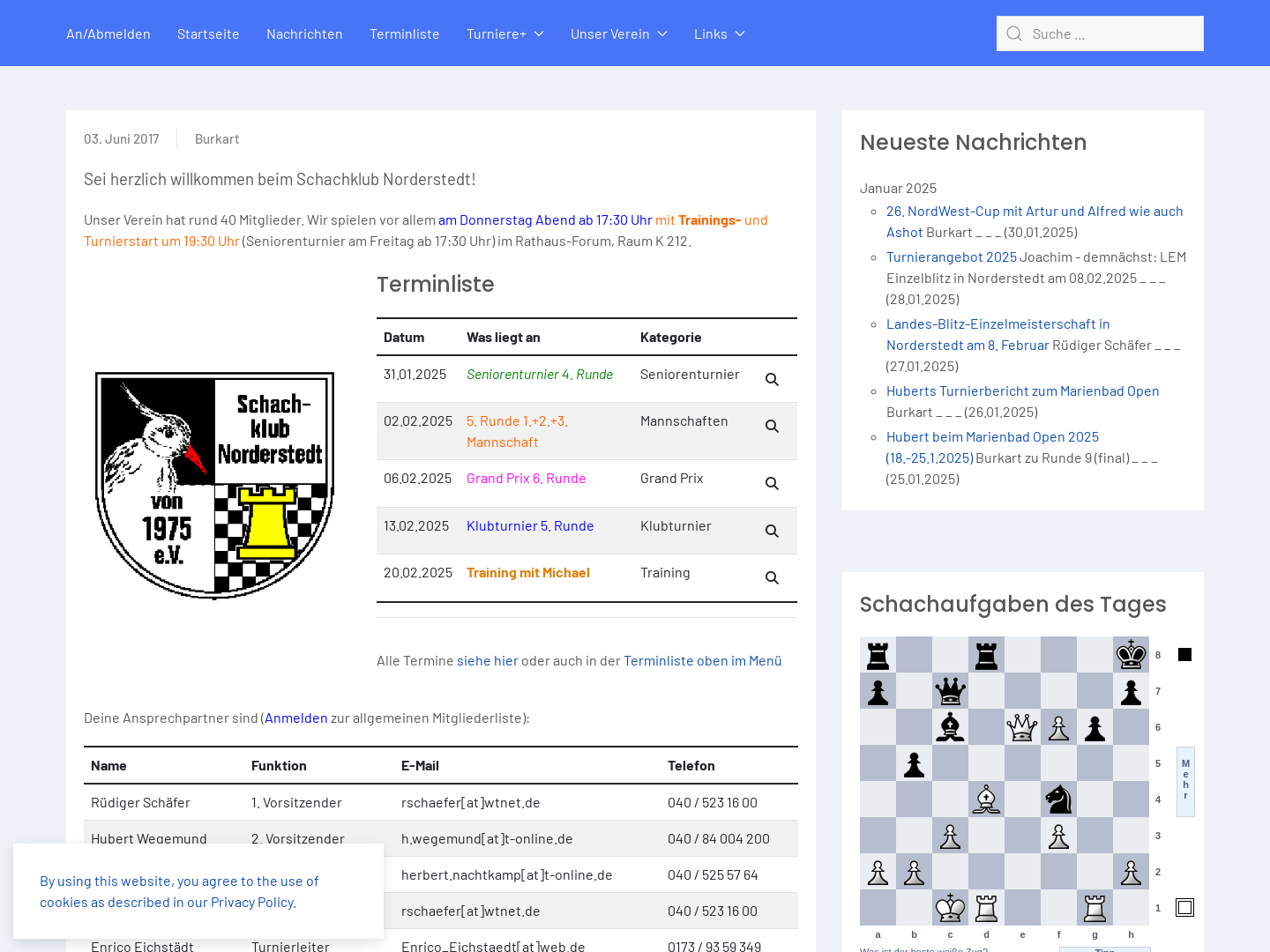1270x952 pixels.
Task: Click the black pawn on b5
Action: pyautogui.click(x=914, y=763)
